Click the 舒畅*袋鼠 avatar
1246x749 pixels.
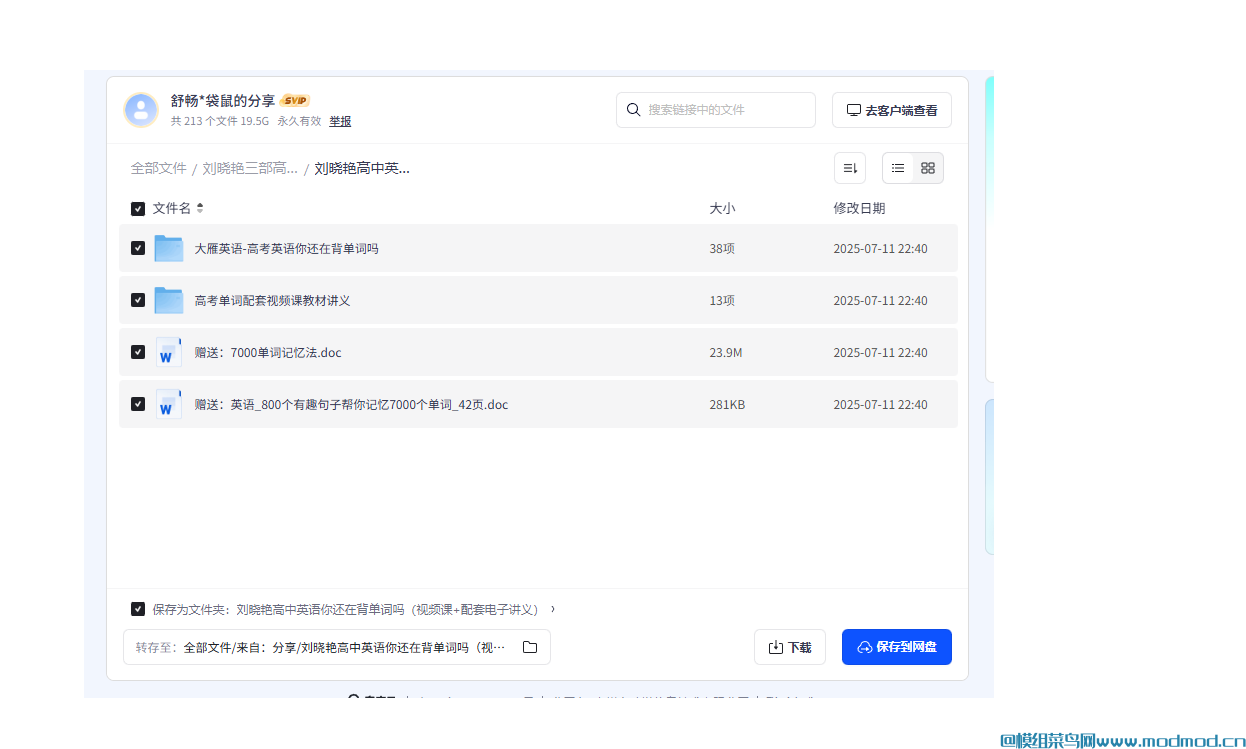tap(141, 110)
